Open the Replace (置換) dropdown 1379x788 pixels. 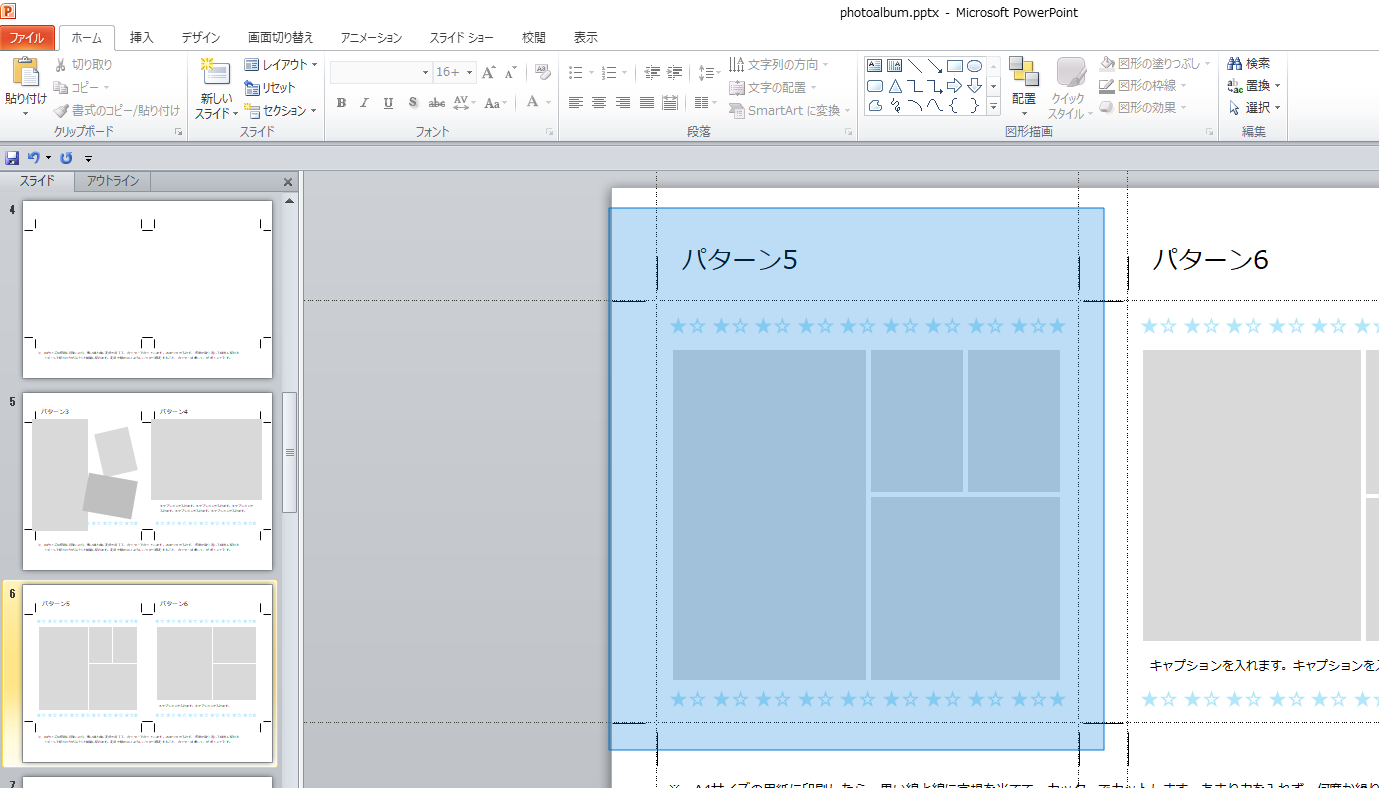(x=1254, y=85)
